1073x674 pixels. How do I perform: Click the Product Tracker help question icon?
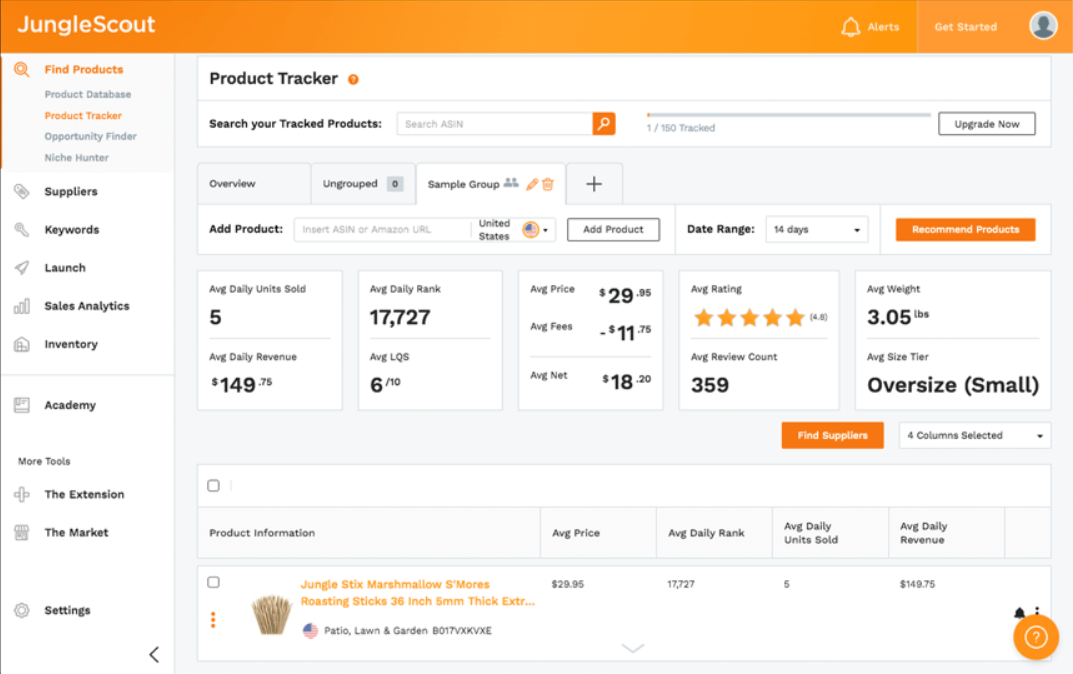coord(353,79)
